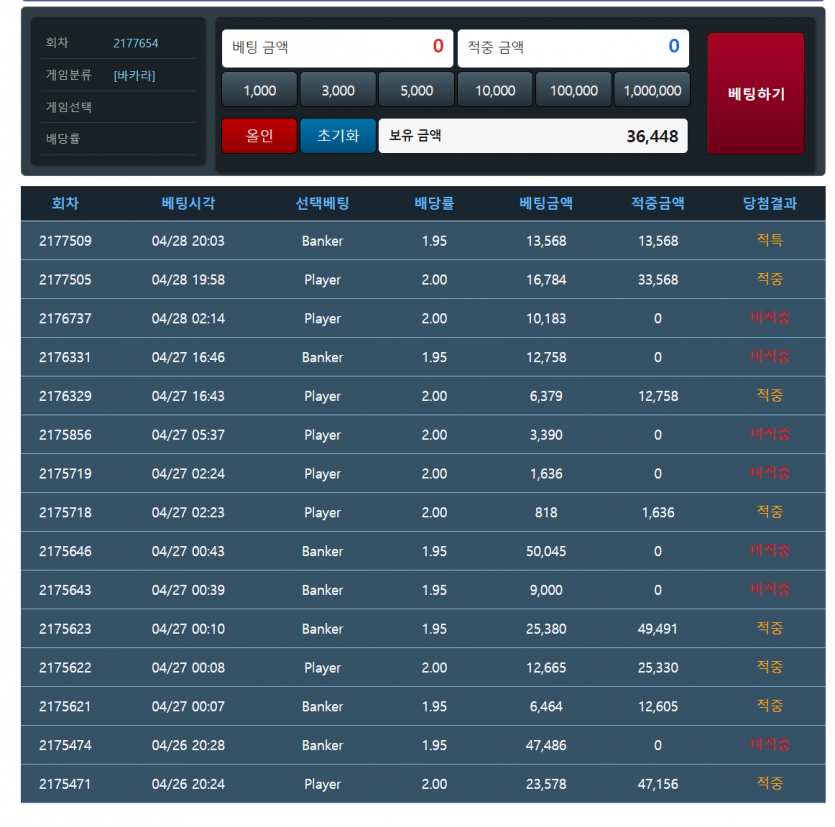Image resolution: width=835 pixels, height=827 pixels.
Task: Click the 1,000,000 amount button
Action: [x=652, y=90]
